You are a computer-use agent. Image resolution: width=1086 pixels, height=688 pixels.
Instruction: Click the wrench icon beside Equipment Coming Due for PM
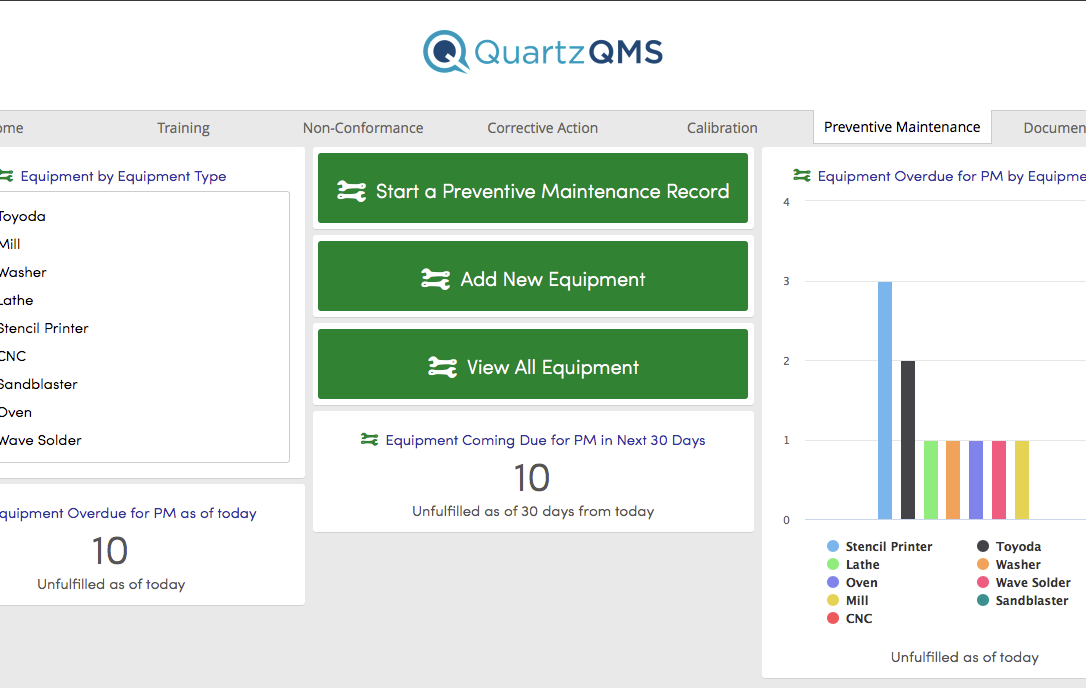pos(369,439)
